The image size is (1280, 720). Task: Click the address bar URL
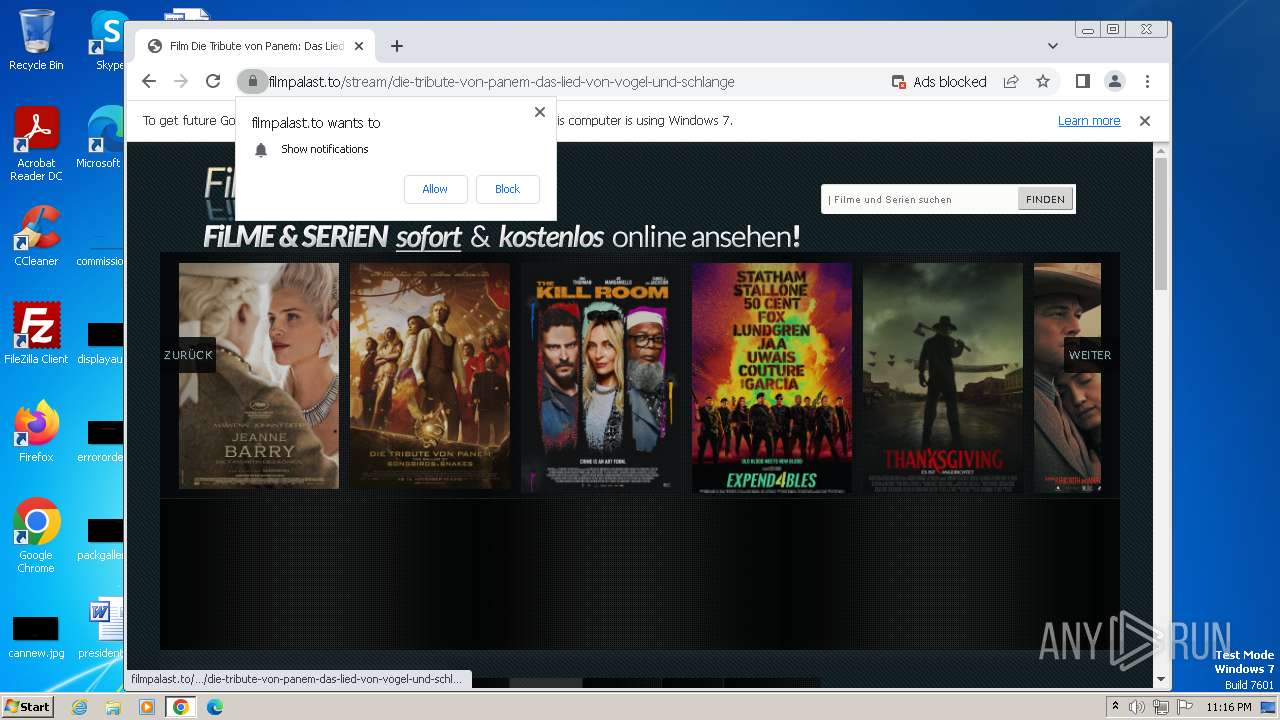click(x=501, y=82)
